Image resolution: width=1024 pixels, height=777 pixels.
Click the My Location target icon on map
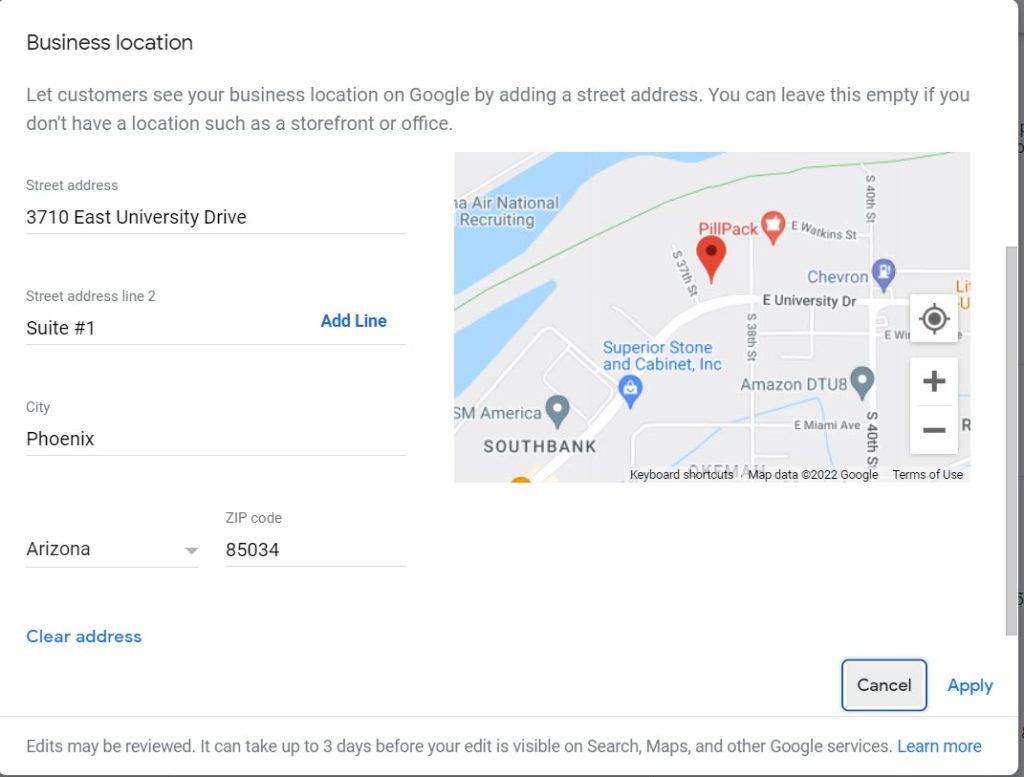(x=933, y=319)
